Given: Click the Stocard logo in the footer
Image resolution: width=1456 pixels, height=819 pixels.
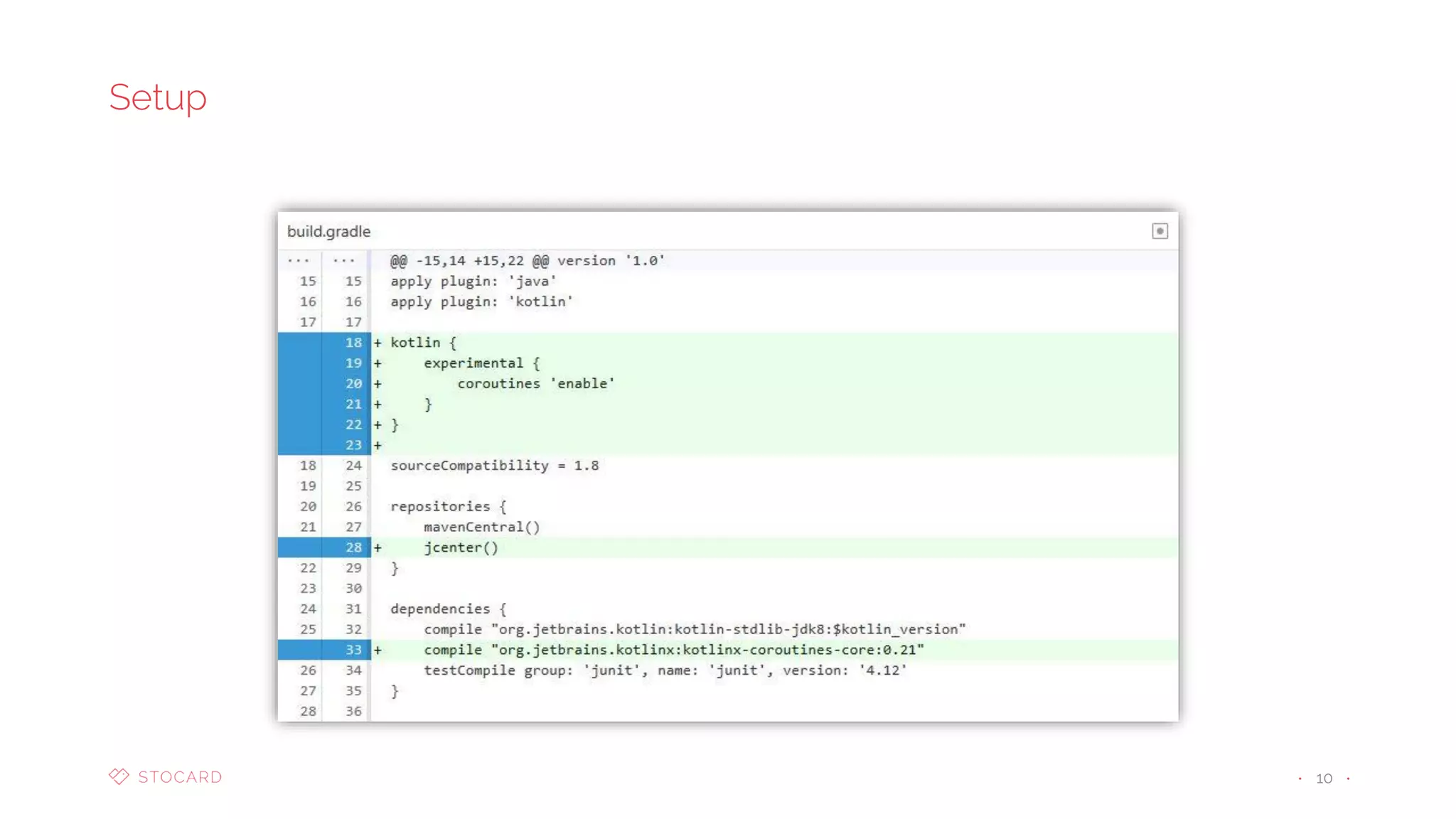Looking at the screenshot, I should point(166,776).
